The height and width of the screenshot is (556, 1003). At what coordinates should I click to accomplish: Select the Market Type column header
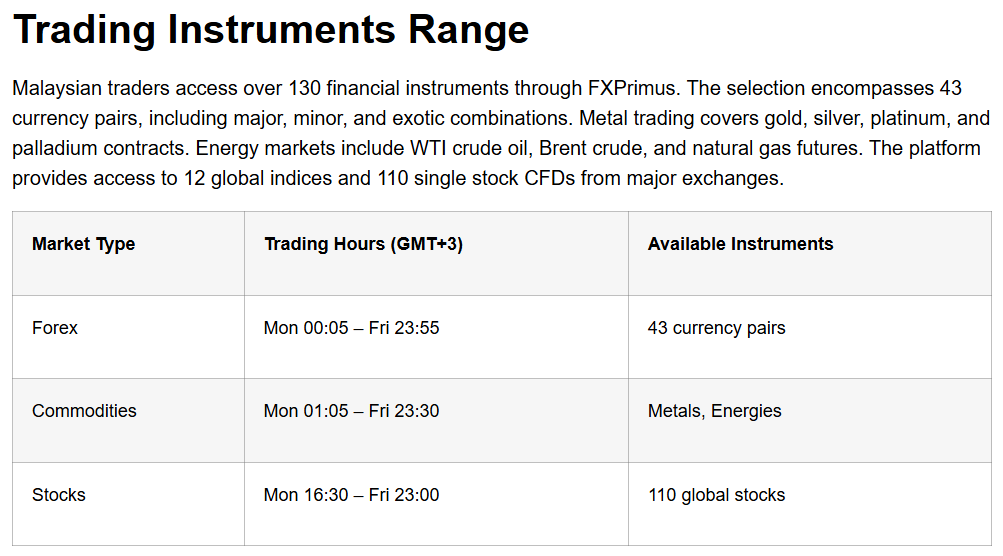click(83, 244)
